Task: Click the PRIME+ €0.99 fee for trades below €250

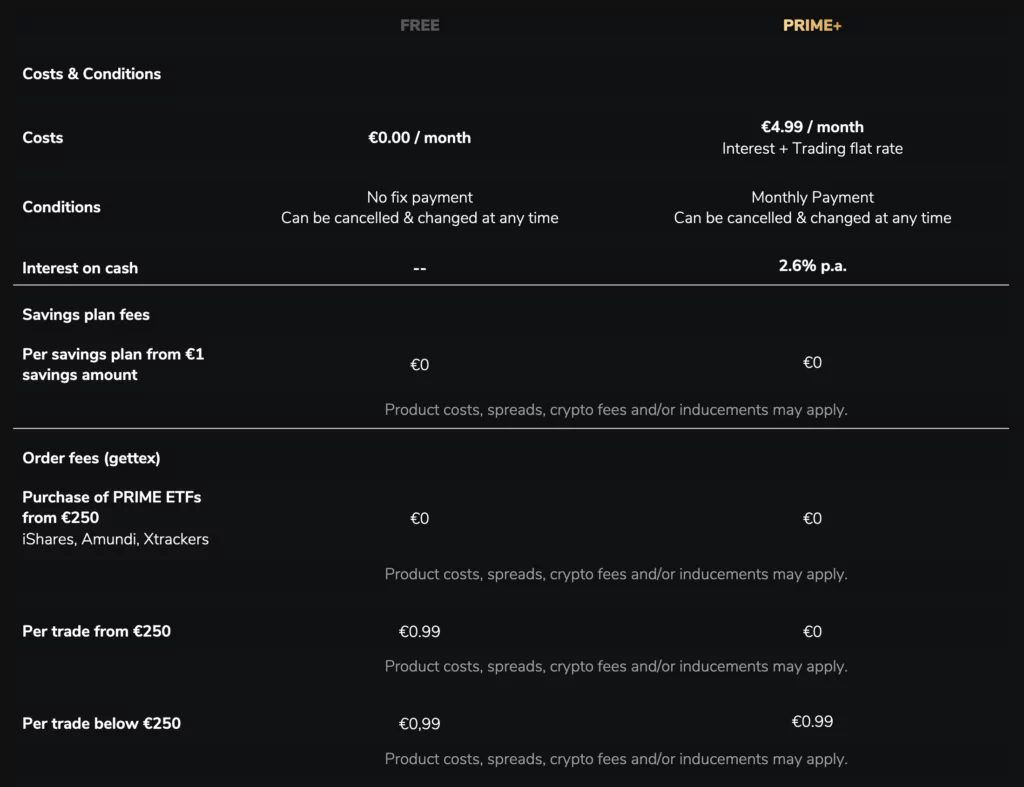Action: point(812,722)
